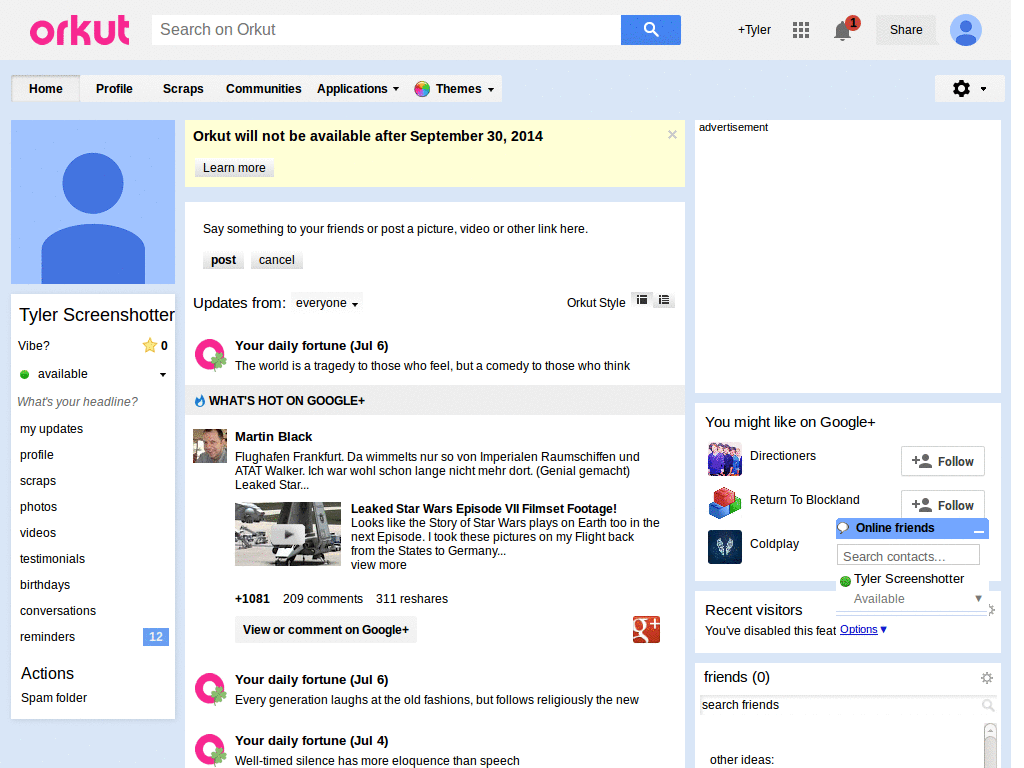Open scraps in sidebar
This screenshot has height=768, width=1024.
38,481
